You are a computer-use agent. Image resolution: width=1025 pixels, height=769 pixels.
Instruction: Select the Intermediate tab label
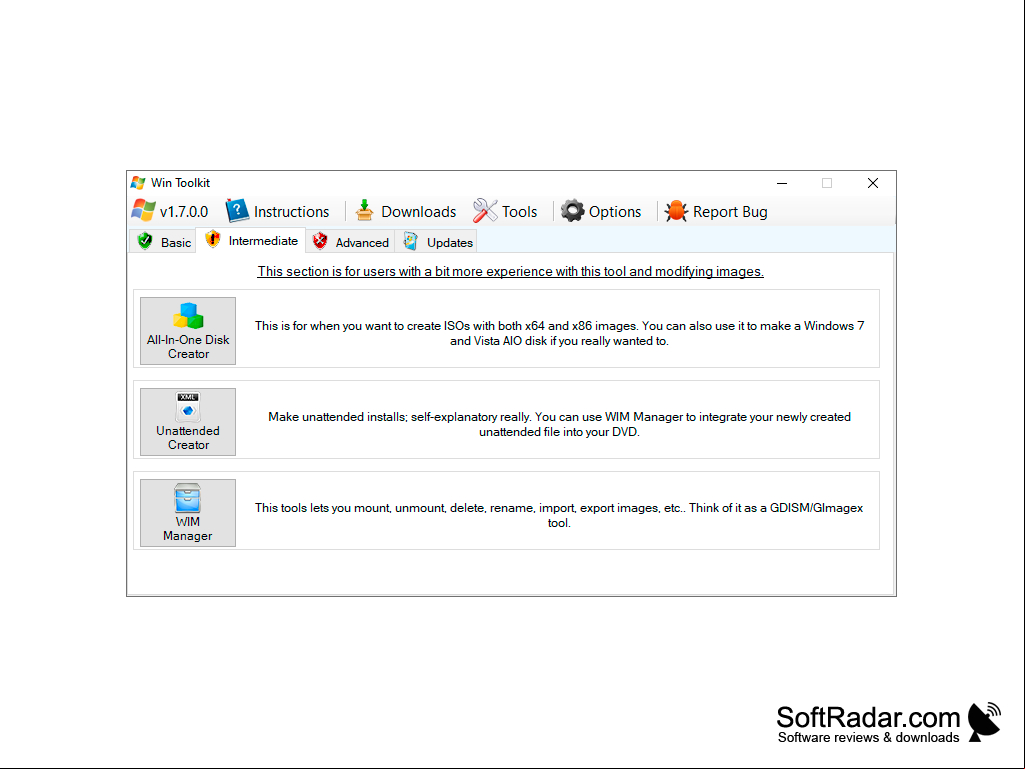point(263,241)
